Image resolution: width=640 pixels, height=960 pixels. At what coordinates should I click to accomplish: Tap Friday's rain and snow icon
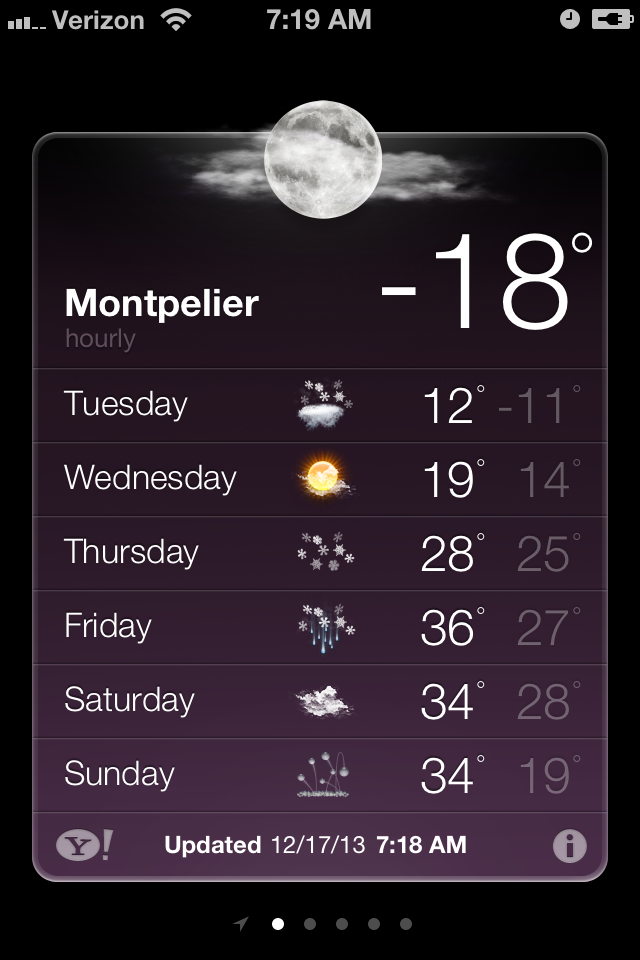coord(324,627)
